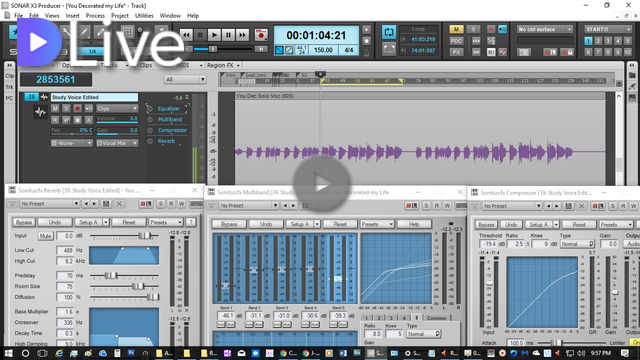Open the Project menu

click(120, 16)
